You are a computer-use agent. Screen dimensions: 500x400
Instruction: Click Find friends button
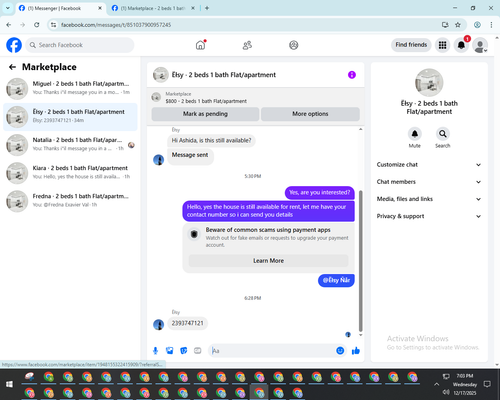point(411,45)
